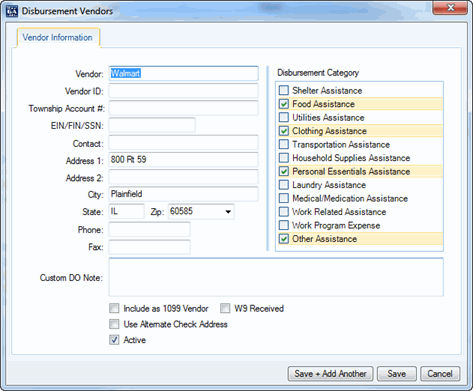Uncheck Other Assistance category
The width and height of the screenshot is (473, 391).
284,239
